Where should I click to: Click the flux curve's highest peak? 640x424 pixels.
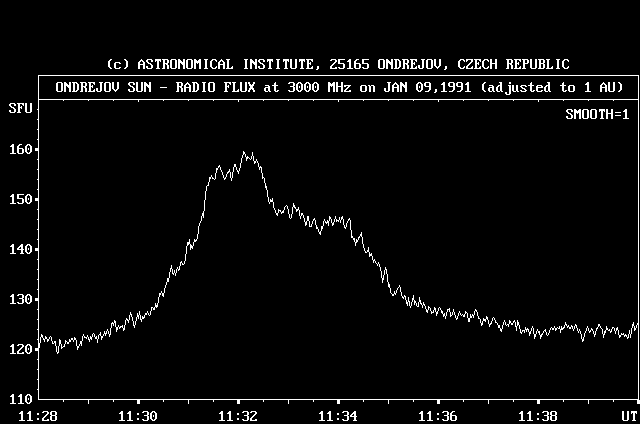point(245,153)
